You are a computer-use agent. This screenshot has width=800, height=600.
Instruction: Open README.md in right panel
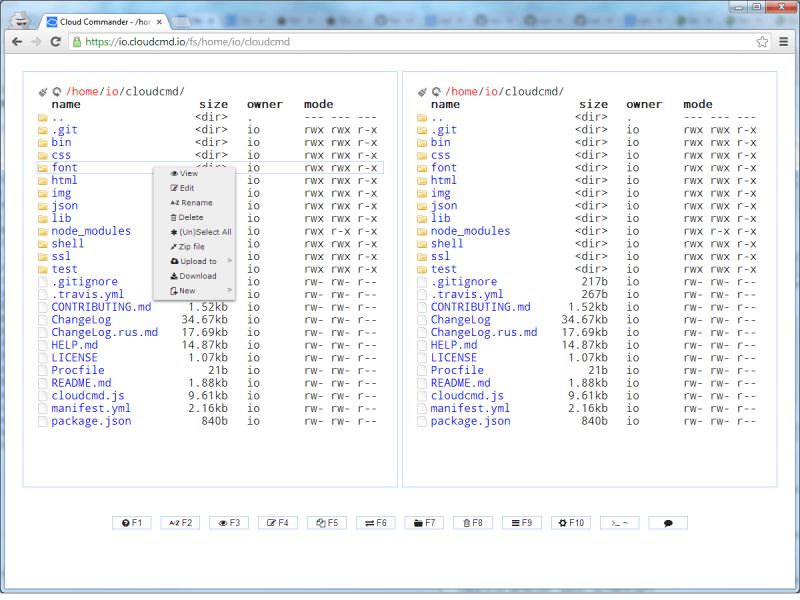coord(460,384)
